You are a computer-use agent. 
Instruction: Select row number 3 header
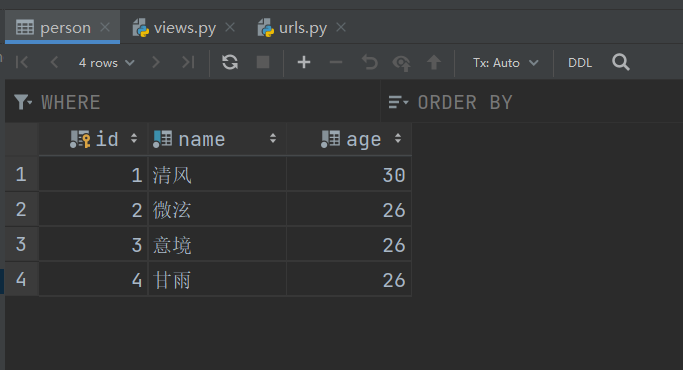(x=21, y=244)
